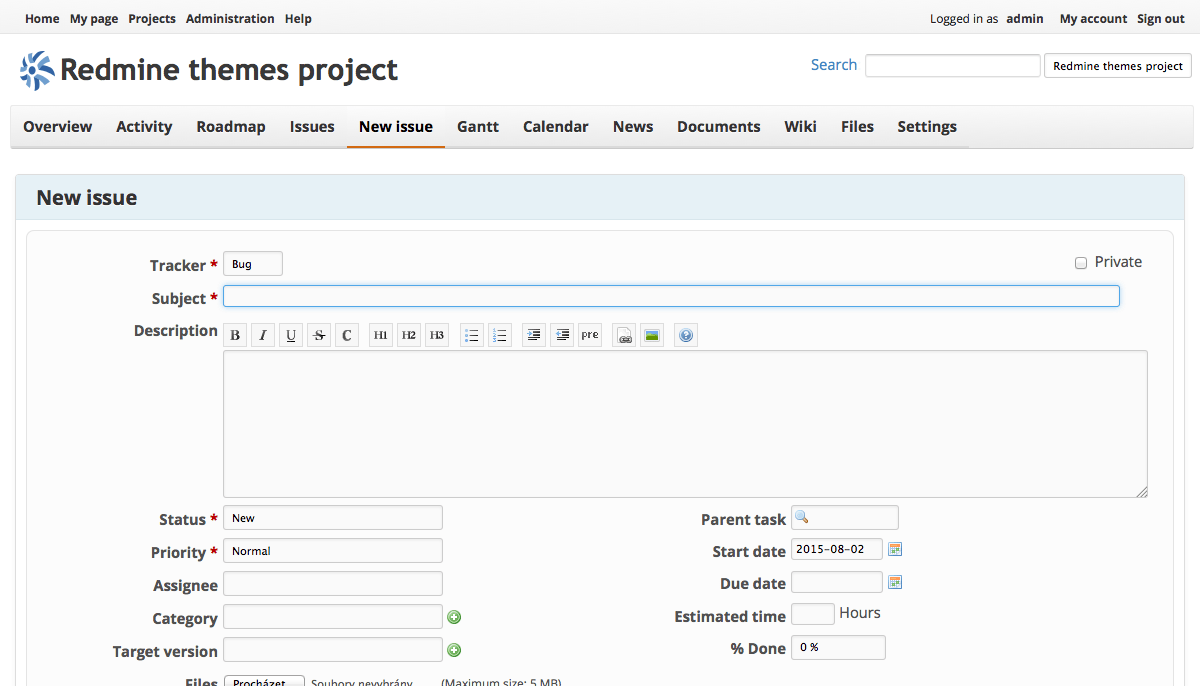This screenshot has height=686, width=1200.
Task: Insert preformatted text with pre button
Action: point(590,335)
